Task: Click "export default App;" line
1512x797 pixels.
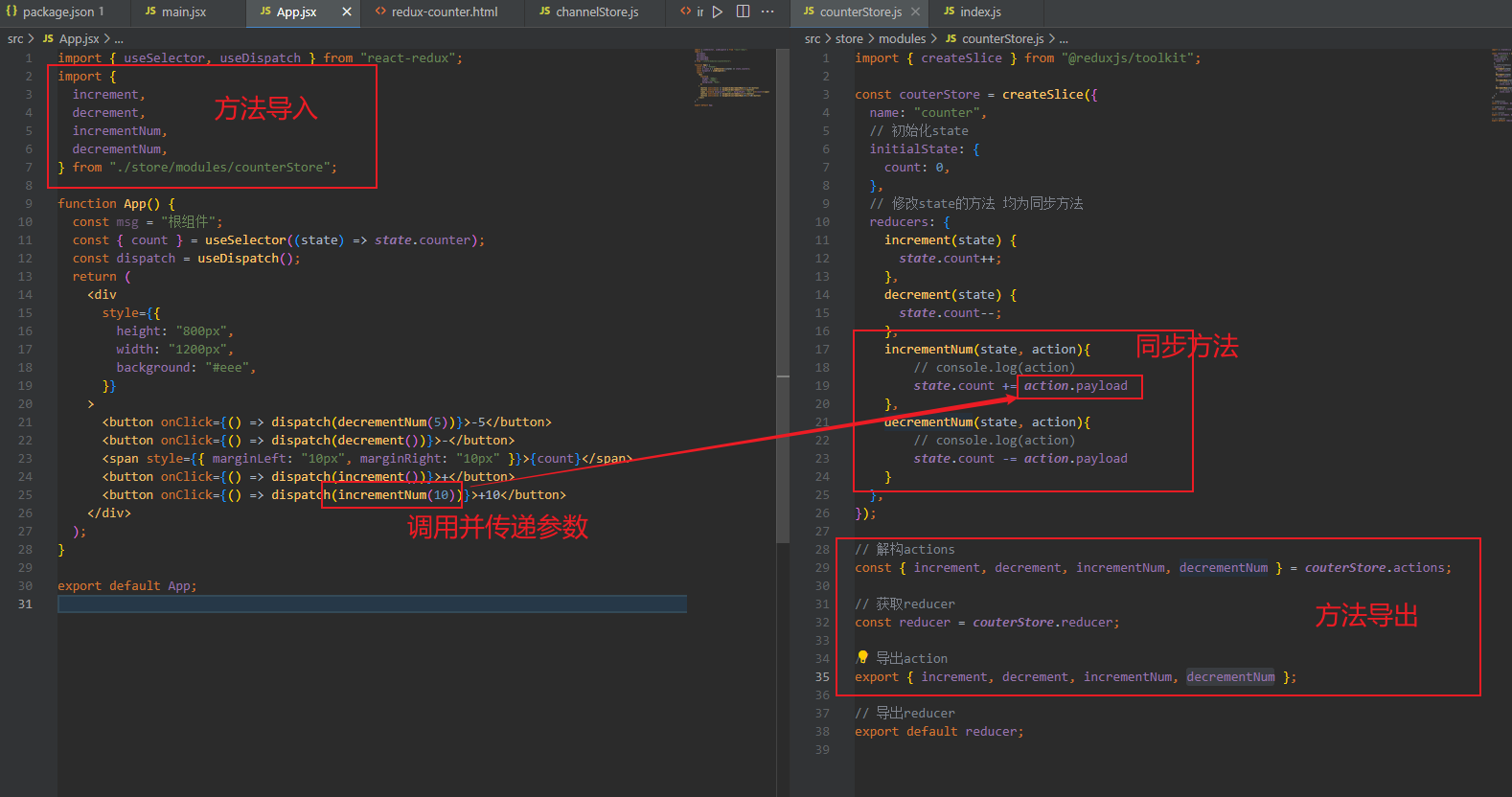Action: 127,585
